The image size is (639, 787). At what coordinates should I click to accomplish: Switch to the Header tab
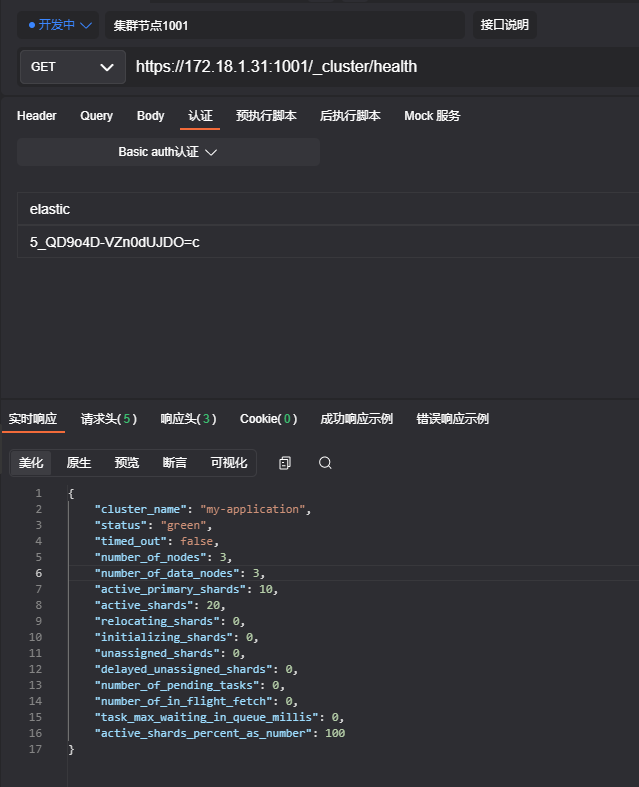tap(37, 116)
